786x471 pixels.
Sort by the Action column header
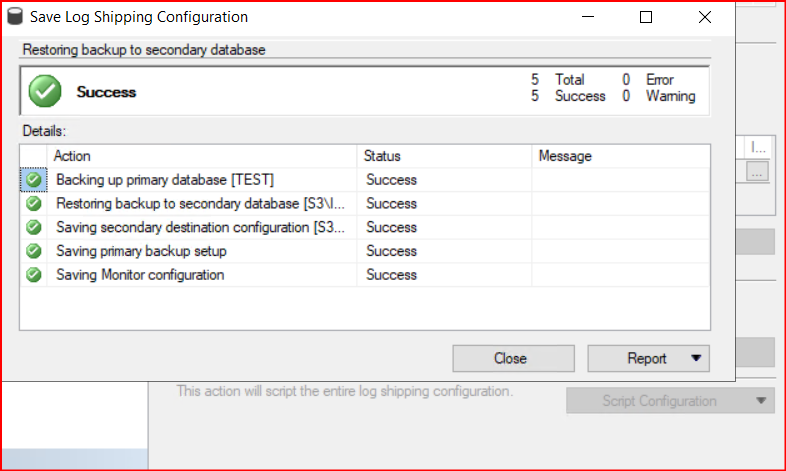point(200,156)
